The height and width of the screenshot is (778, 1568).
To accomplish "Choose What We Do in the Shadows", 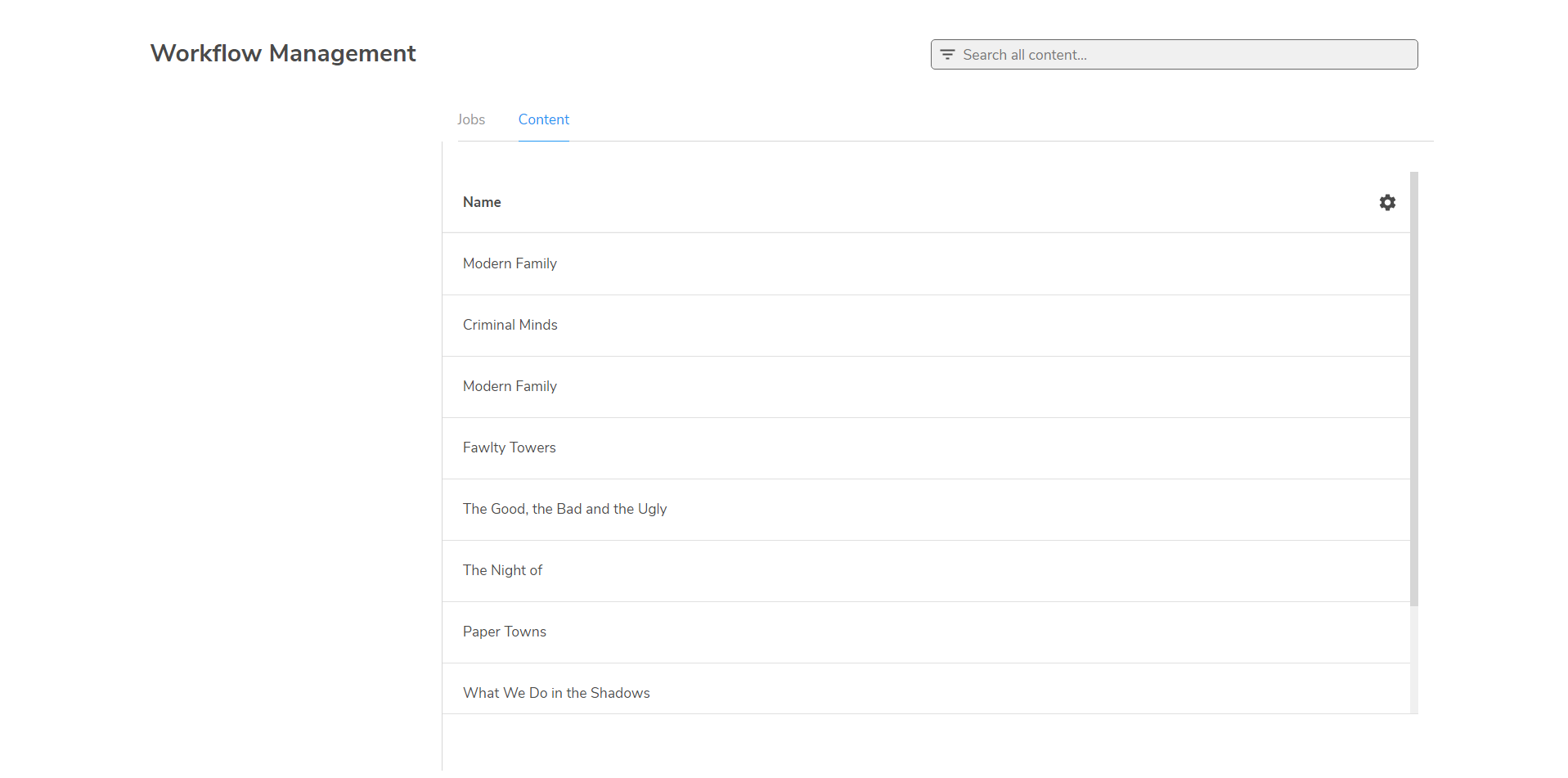I will 556,693.
